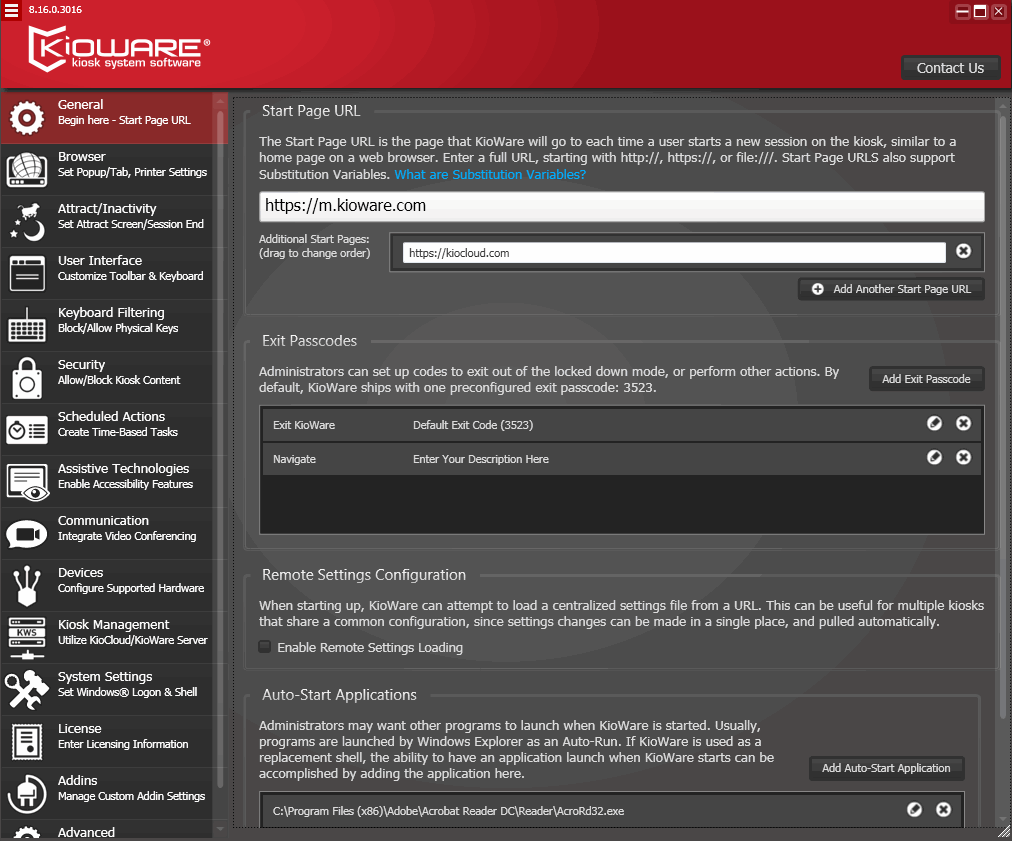This screenshot has width=1012, height=841.
Task: Click the Security padlock icon
Action: [26, 378]
